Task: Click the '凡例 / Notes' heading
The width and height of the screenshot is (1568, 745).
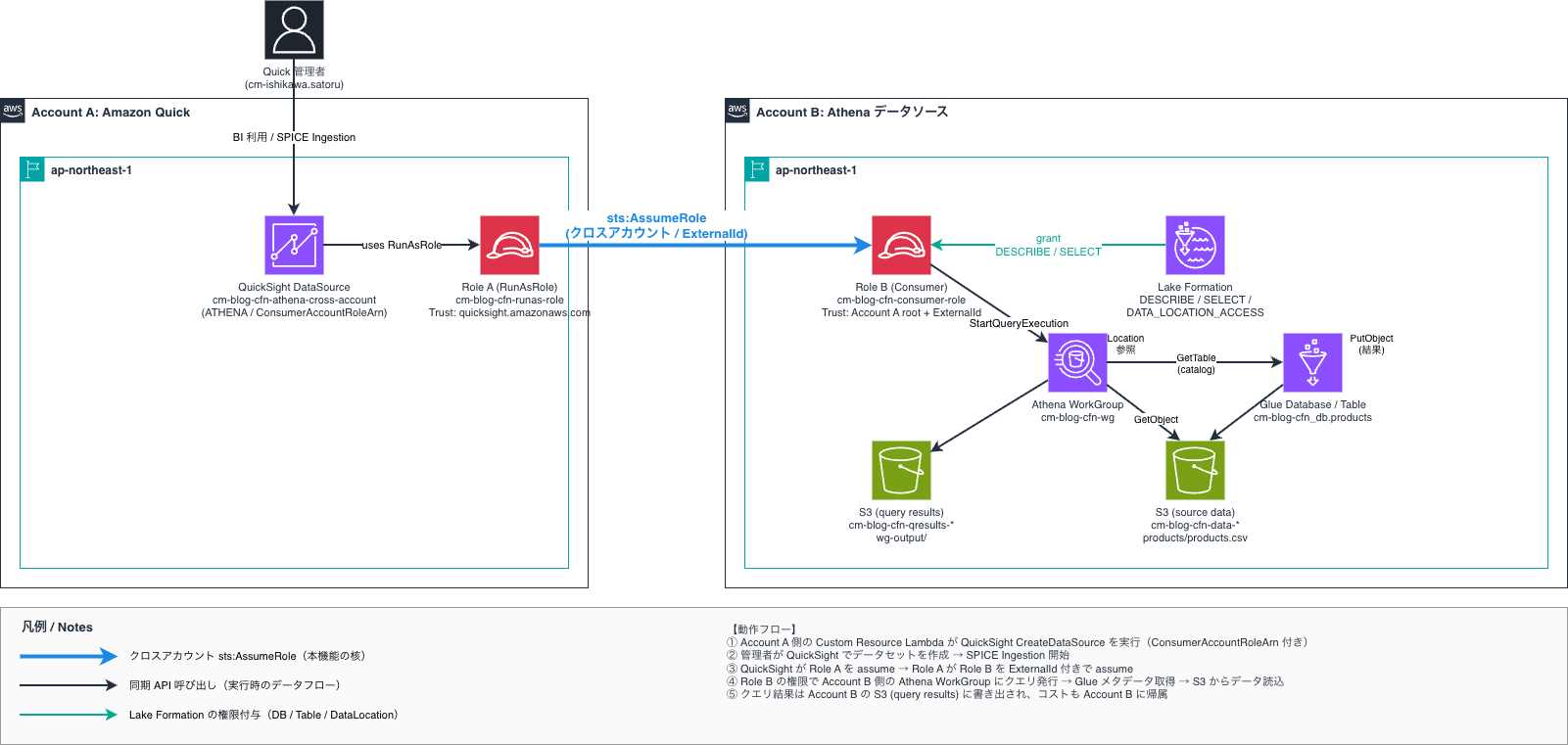Action: (x=57, y=627)
